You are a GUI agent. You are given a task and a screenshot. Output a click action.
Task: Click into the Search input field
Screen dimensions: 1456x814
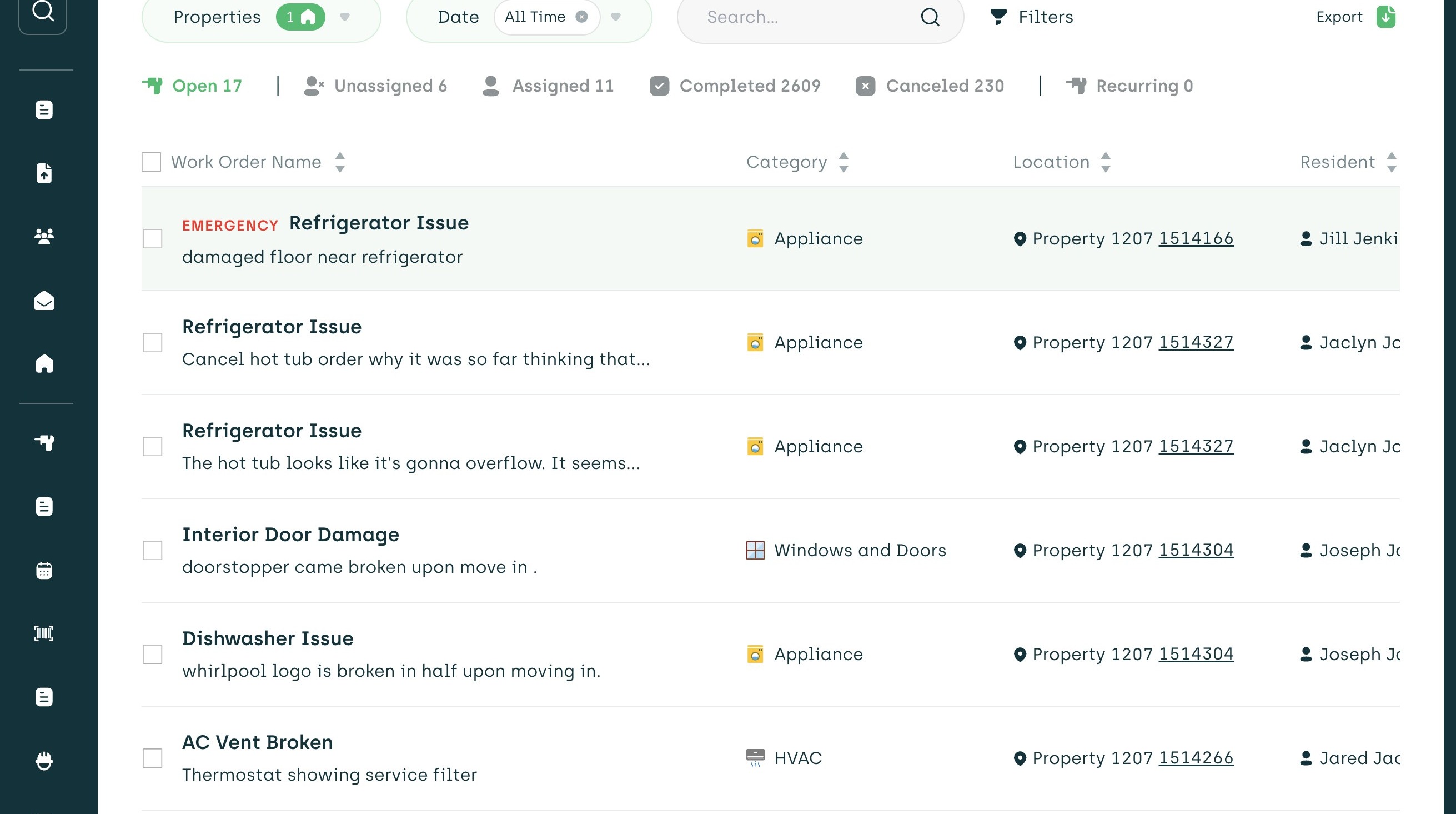[x=802, y=17]
